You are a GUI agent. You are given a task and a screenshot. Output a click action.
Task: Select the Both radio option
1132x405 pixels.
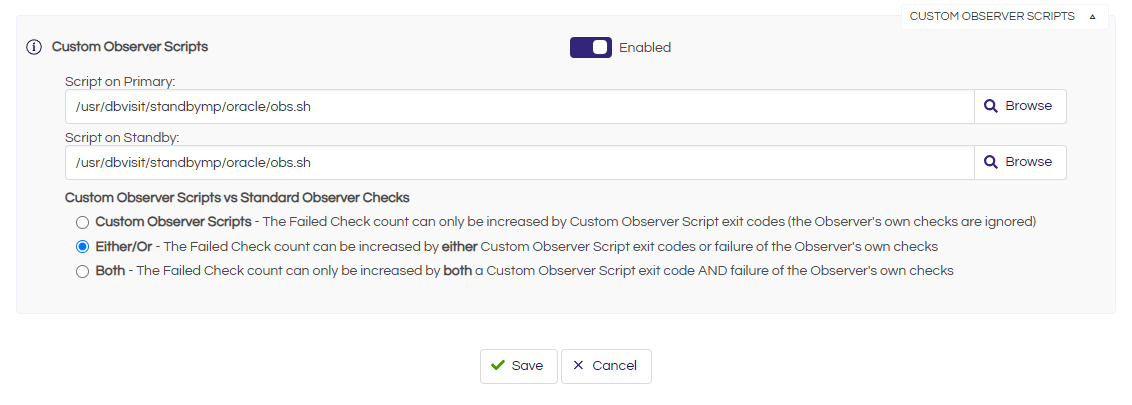click(82, 272)
